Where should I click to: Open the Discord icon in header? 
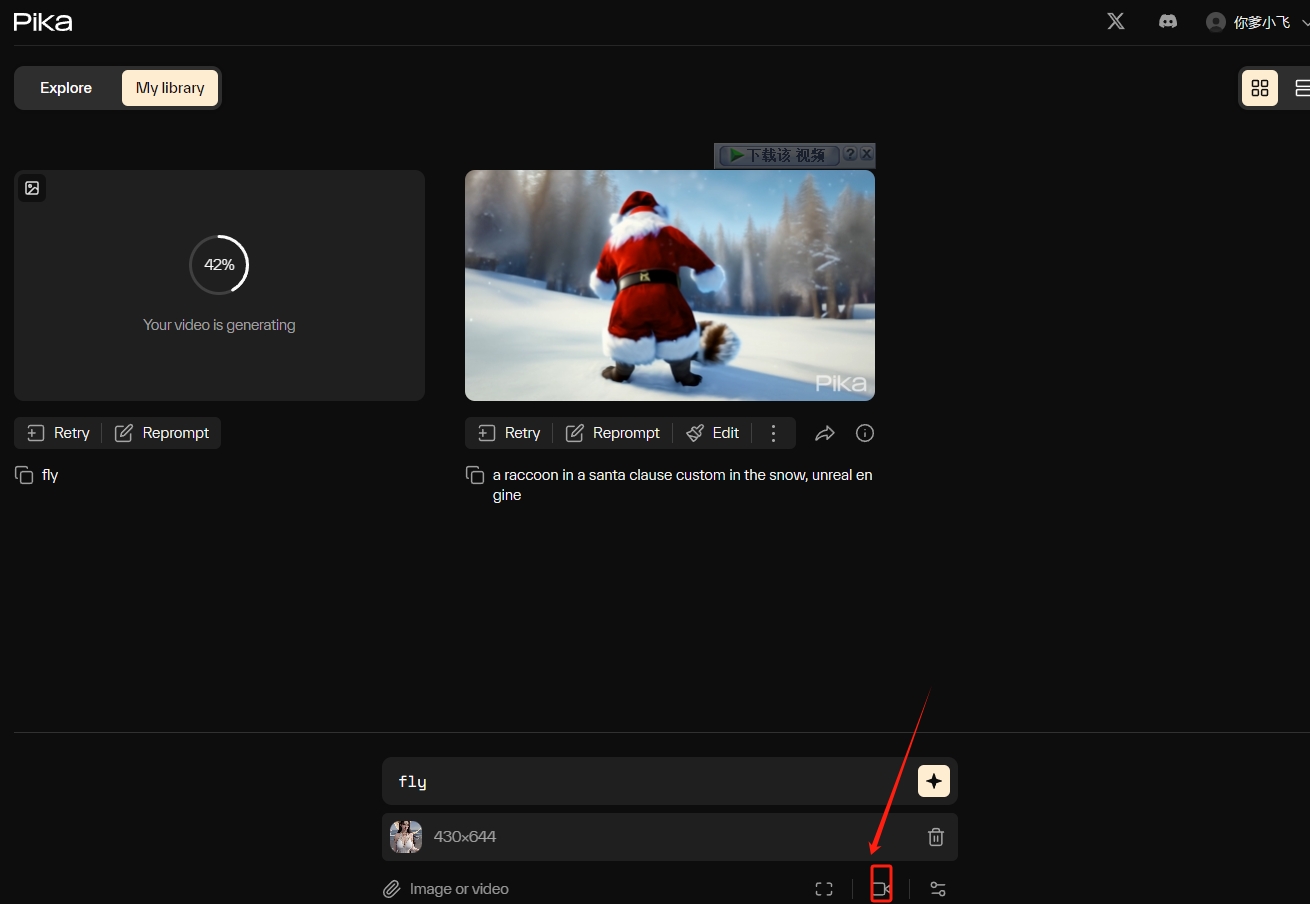point(1167,21)
